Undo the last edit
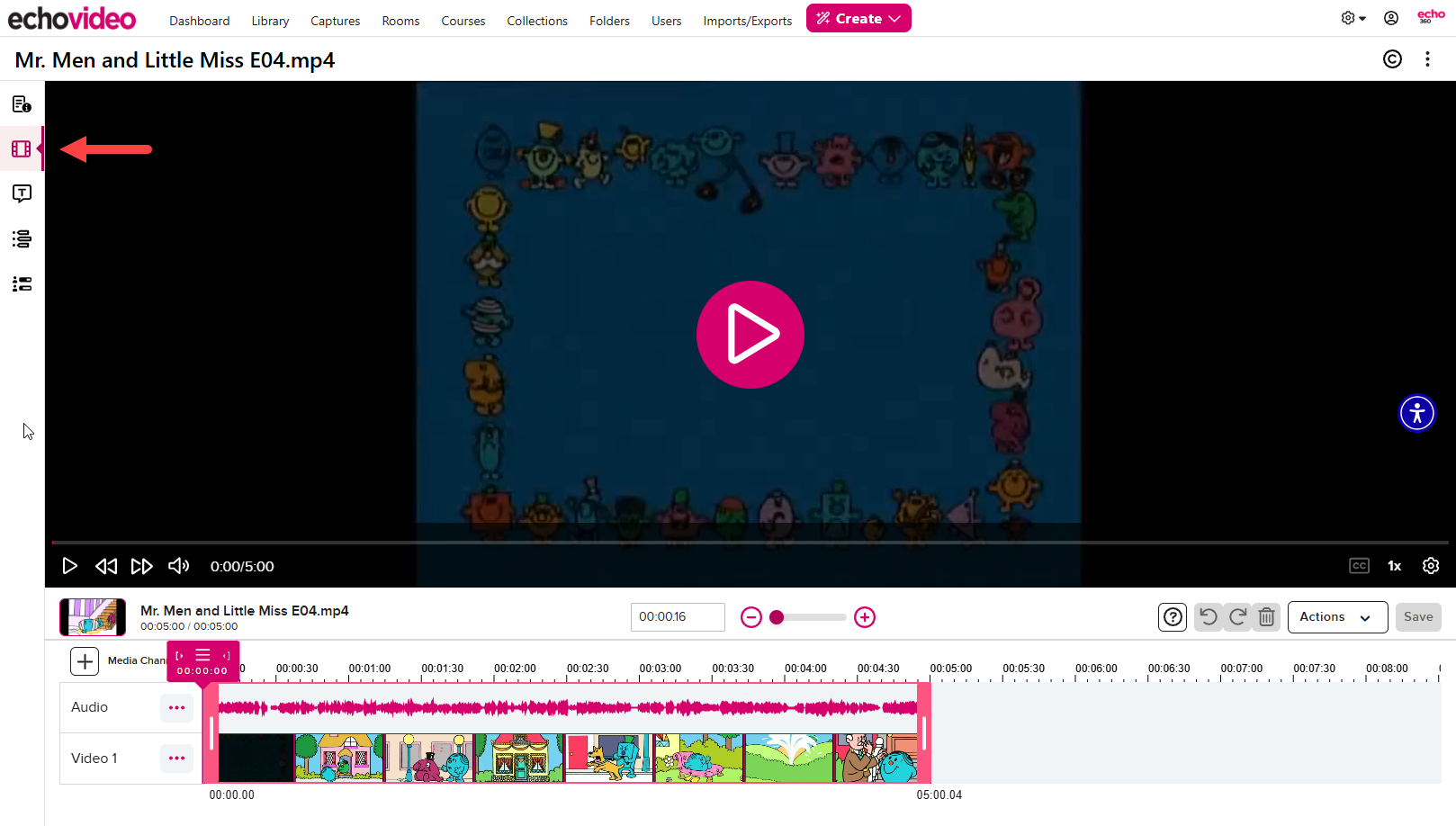The image size is (1456, 826). [1209, 617]
